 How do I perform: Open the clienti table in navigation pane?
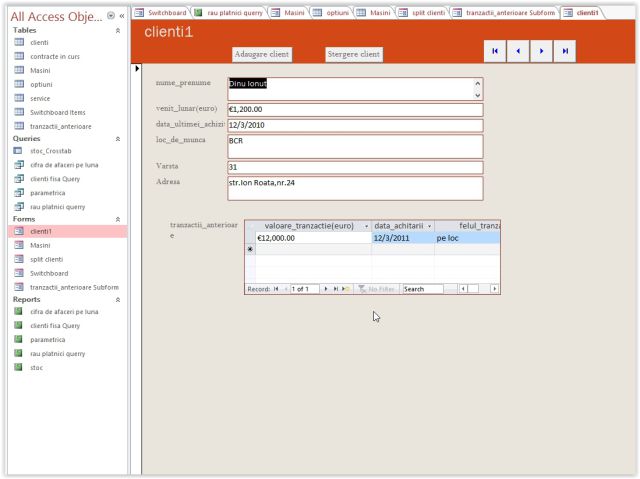(39, 42)
